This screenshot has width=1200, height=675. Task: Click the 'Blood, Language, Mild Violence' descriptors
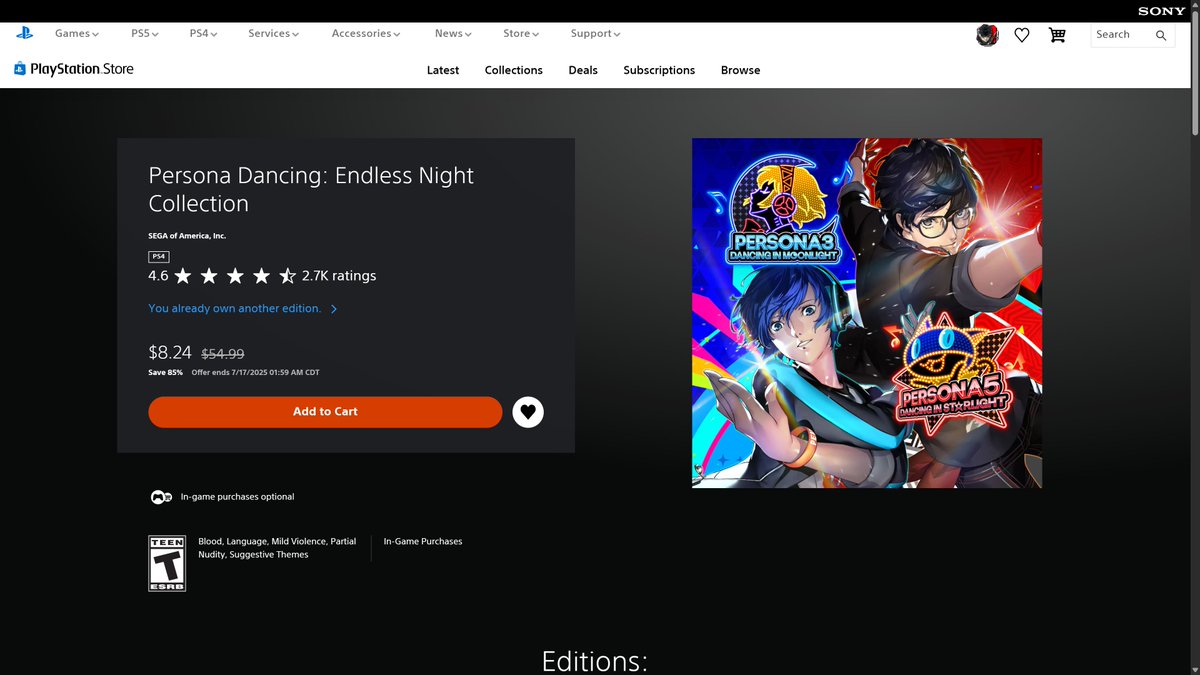coord(277,548)
